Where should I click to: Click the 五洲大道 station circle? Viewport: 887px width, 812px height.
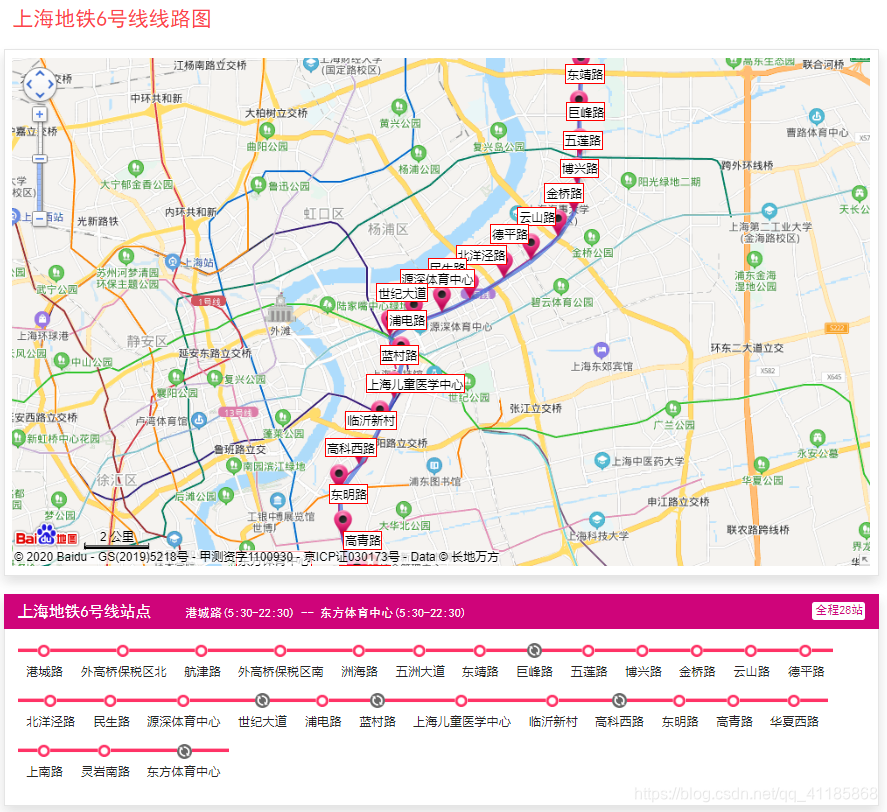coord(419,651)
